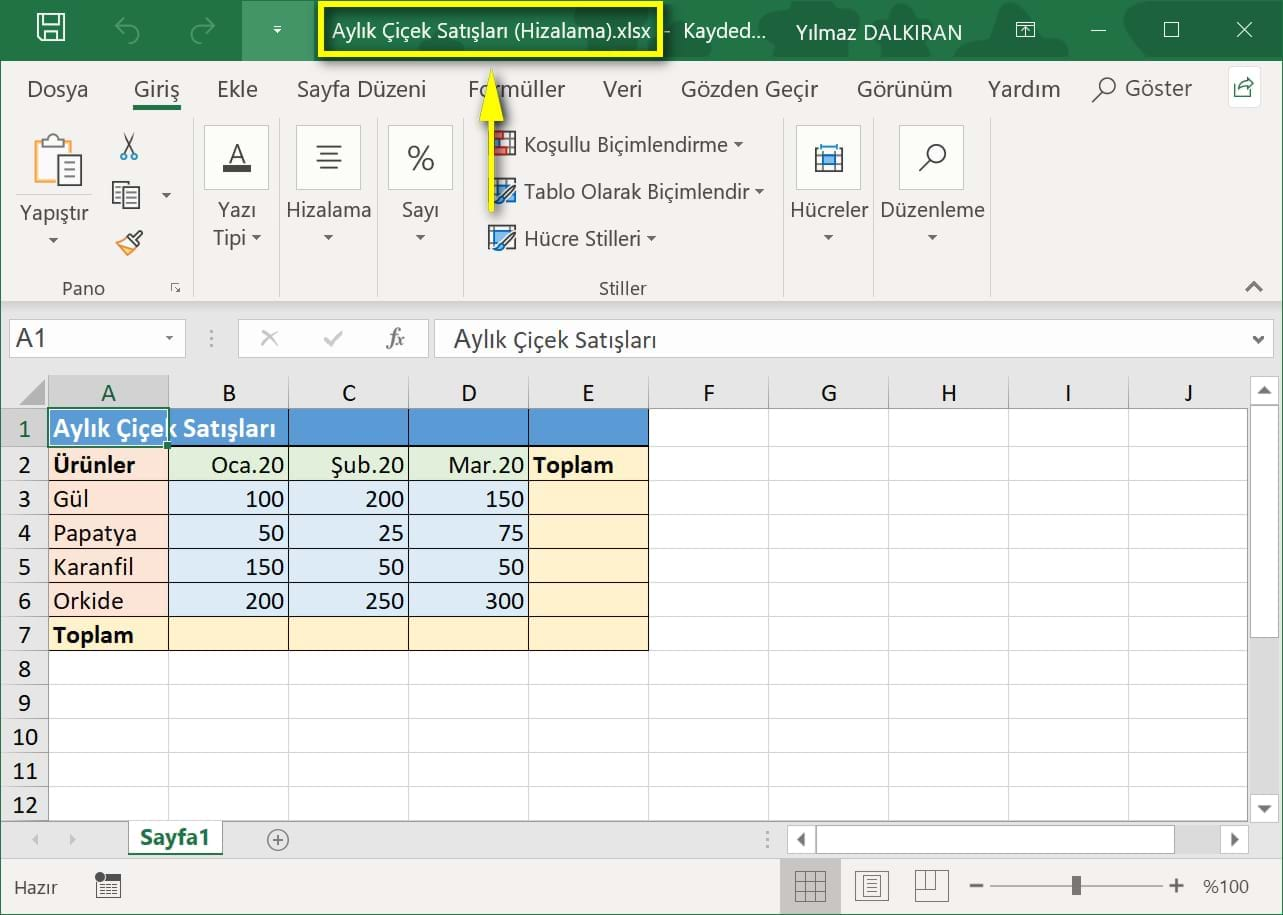This screenshot has height=915, width=1283.
Task: Switch to the Ekle tab
Action: [x=237, y=89]
